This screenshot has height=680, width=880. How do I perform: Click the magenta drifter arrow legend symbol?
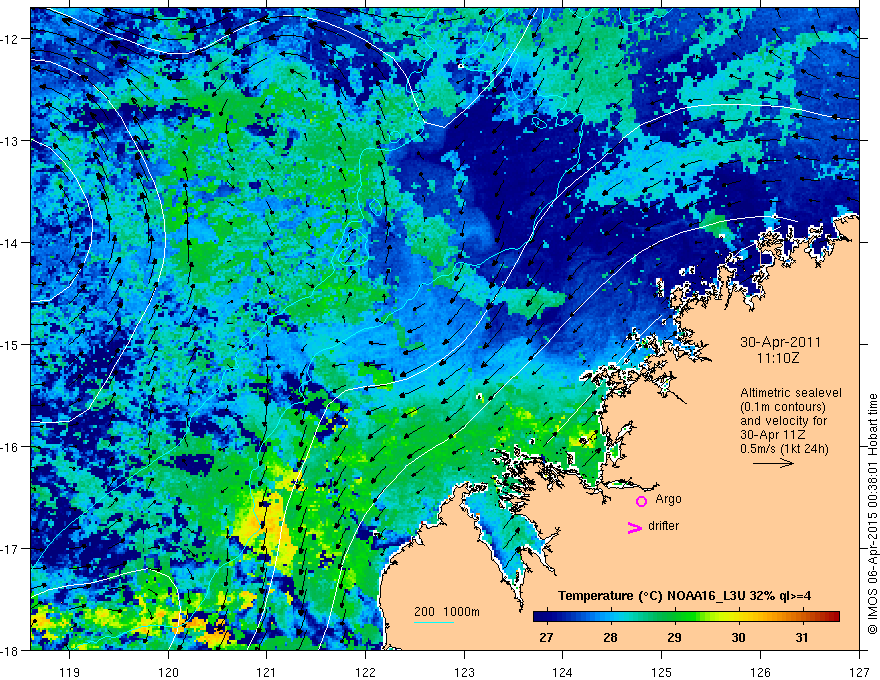[x=634, y=527]
